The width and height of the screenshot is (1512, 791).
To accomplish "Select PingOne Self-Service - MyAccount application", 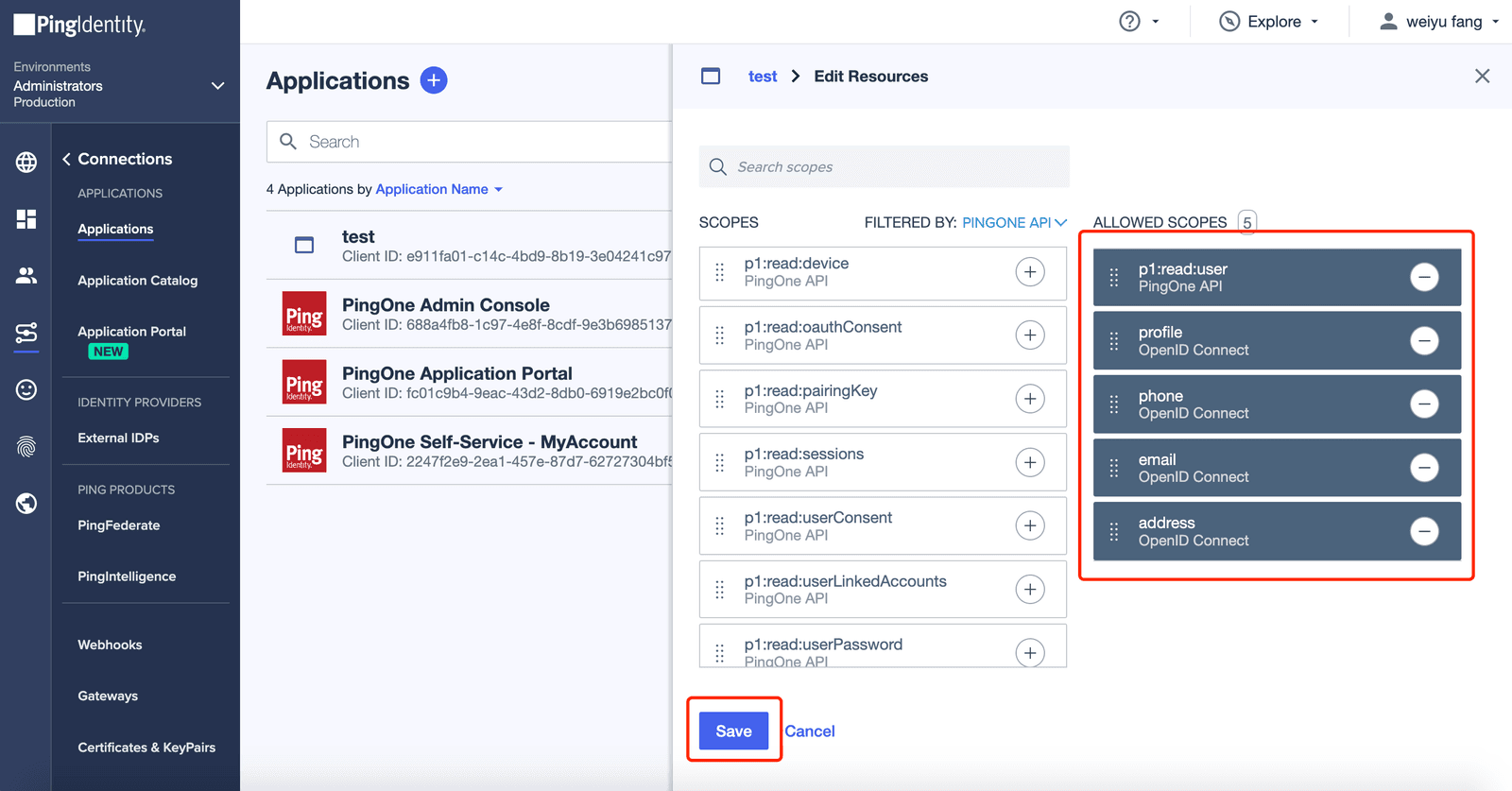I will [x=470, y=451].
